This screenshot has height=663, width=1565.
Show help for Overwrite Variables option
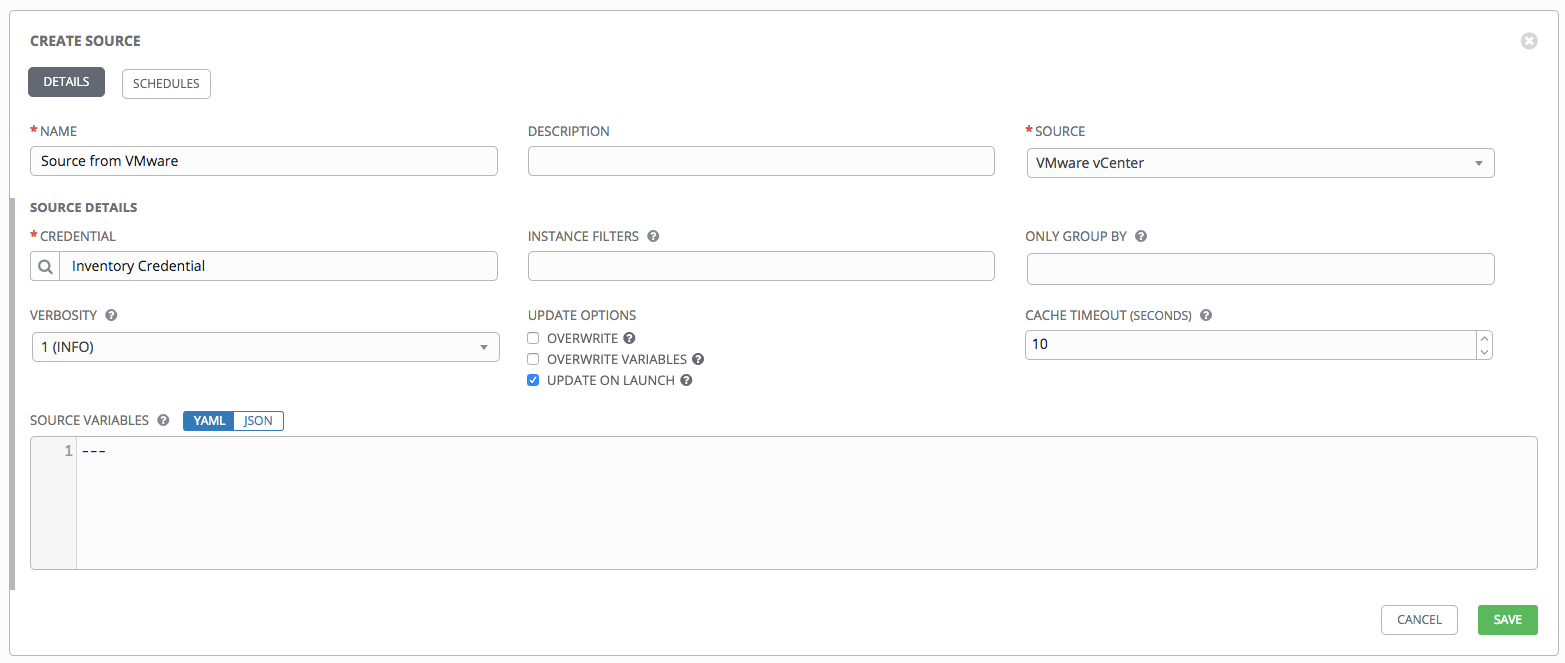click(698, 359)
